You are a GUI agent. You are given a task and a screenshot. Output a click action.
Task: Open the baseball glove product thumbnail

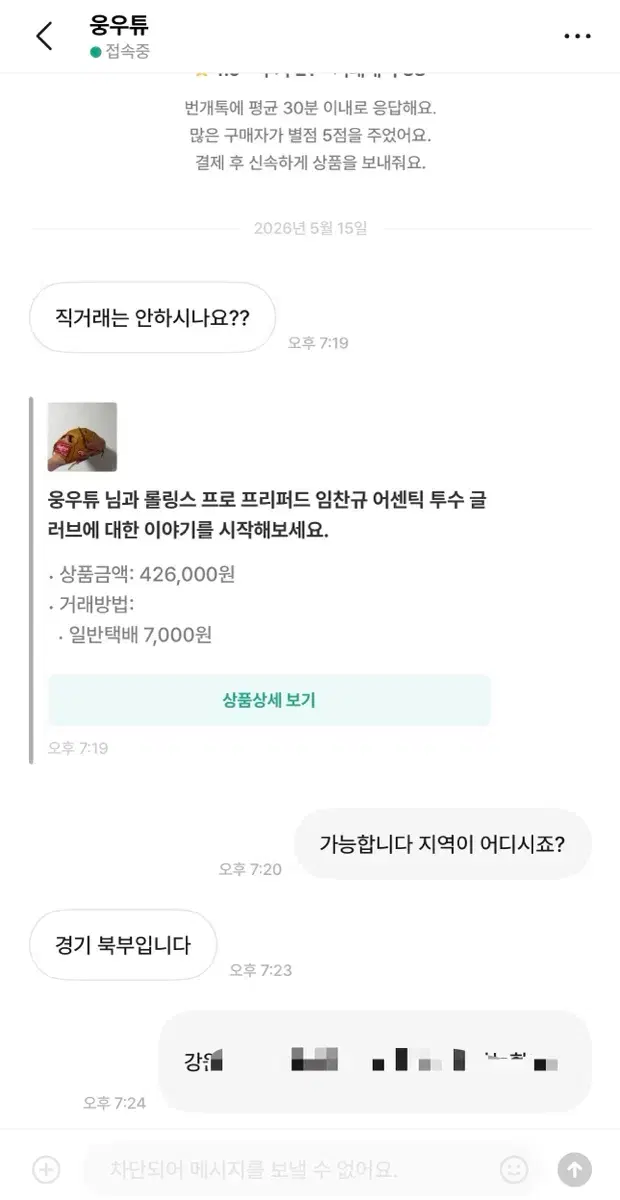pos(82,437)
